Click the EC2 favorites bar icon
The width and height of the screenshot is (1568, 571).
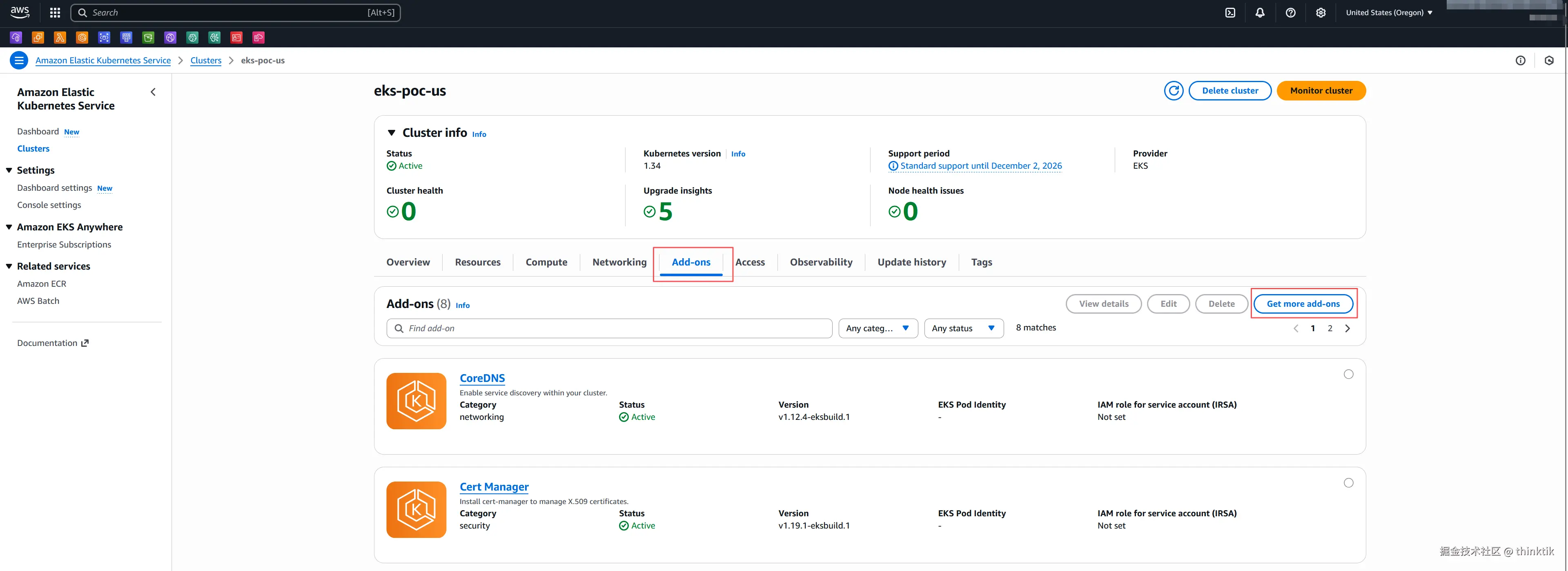[38, 38]
